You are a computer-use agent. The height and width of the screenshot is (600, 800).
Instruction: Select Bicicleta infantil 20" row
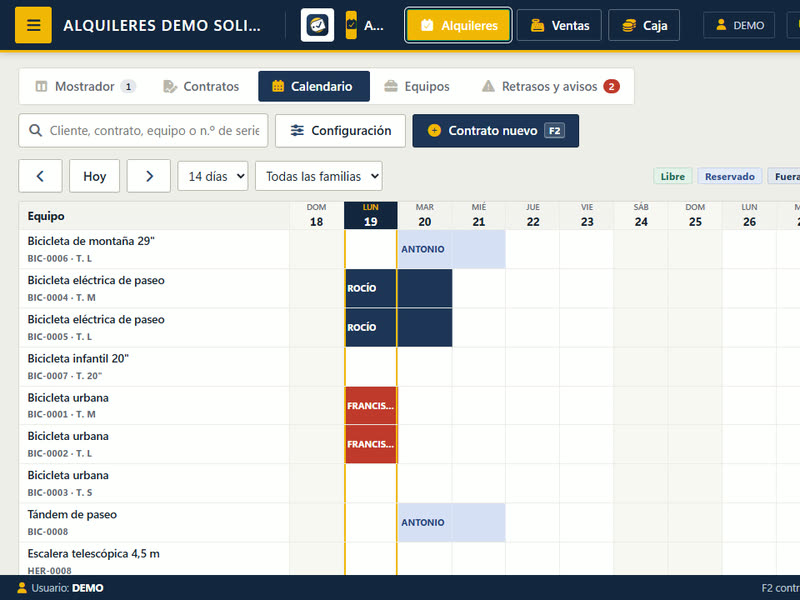[154, 367]
